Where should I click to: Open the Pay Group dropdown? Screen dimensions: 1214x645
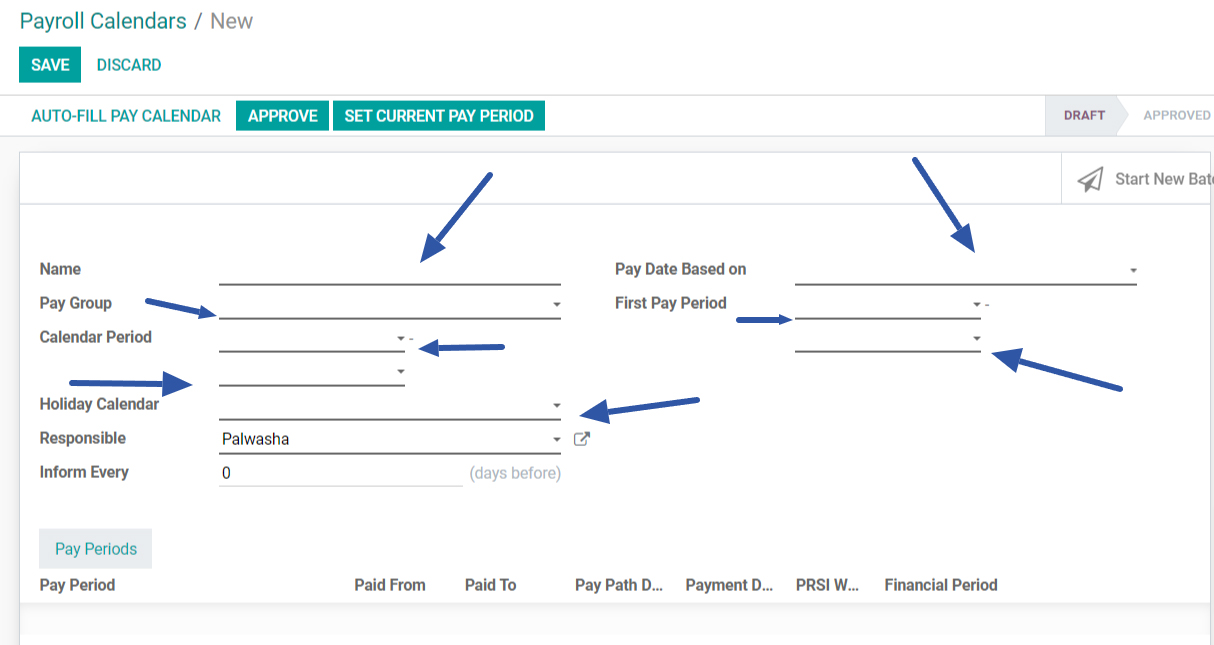pyautogui.click(x=557, y=303)
